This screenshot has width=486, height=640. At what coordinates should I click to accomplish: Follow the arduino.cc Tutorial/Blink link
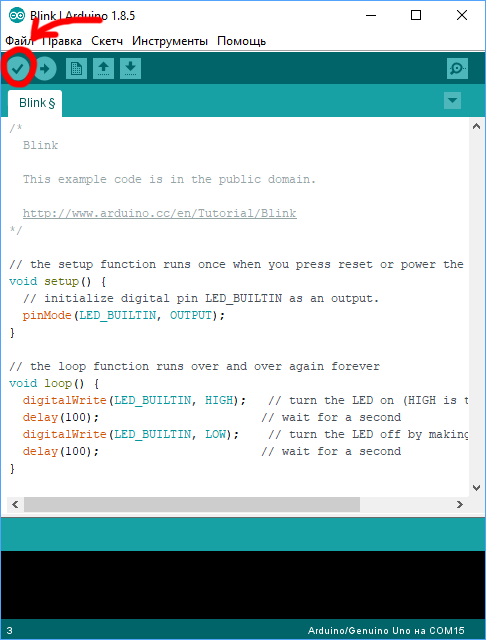160,213
